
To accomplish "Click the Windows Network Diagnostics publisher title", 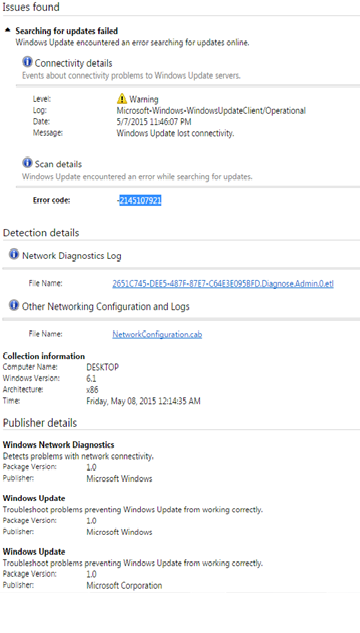I will (x=59, y=445).
